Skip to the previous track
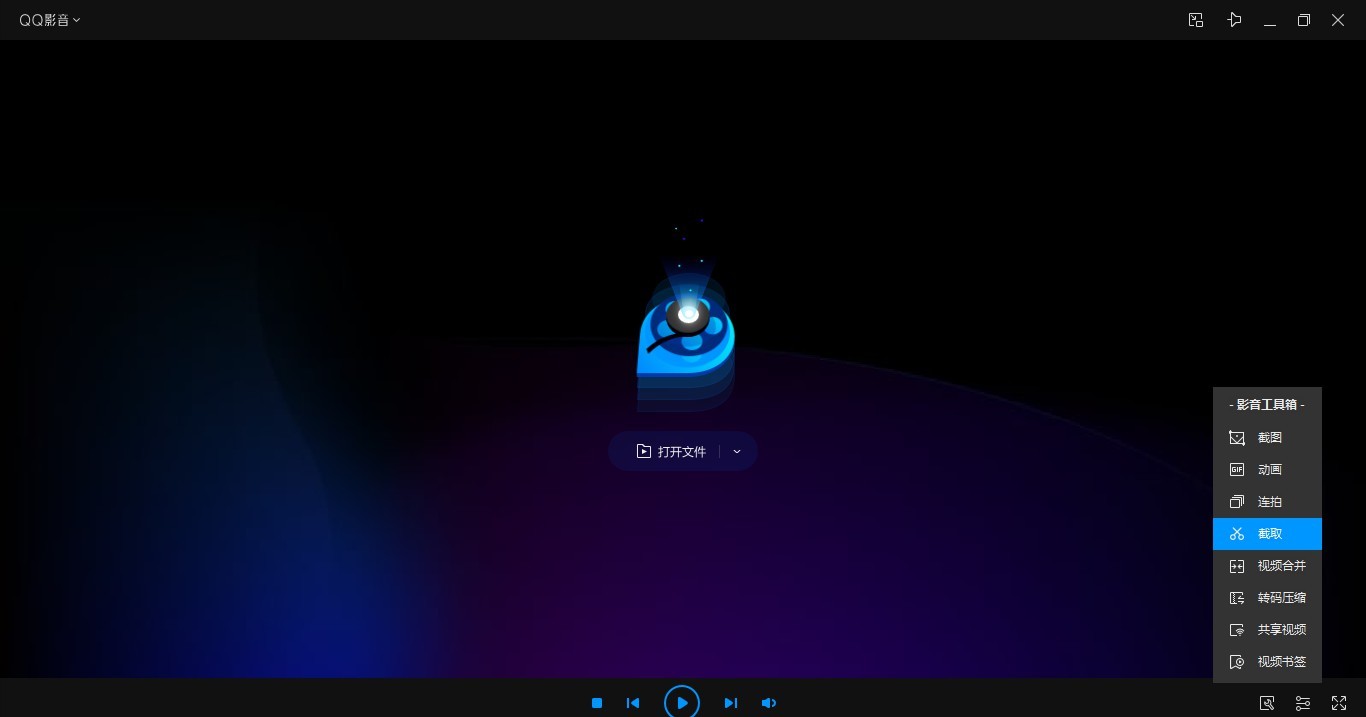1366x717 pixels. pos(633,703)
